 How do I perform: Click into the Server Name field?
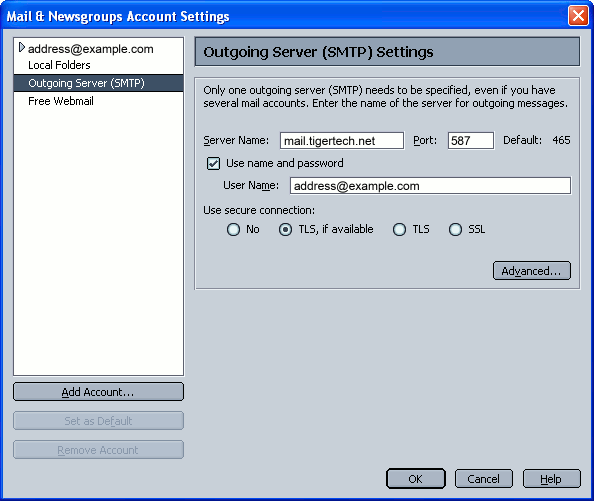(342, 140)
